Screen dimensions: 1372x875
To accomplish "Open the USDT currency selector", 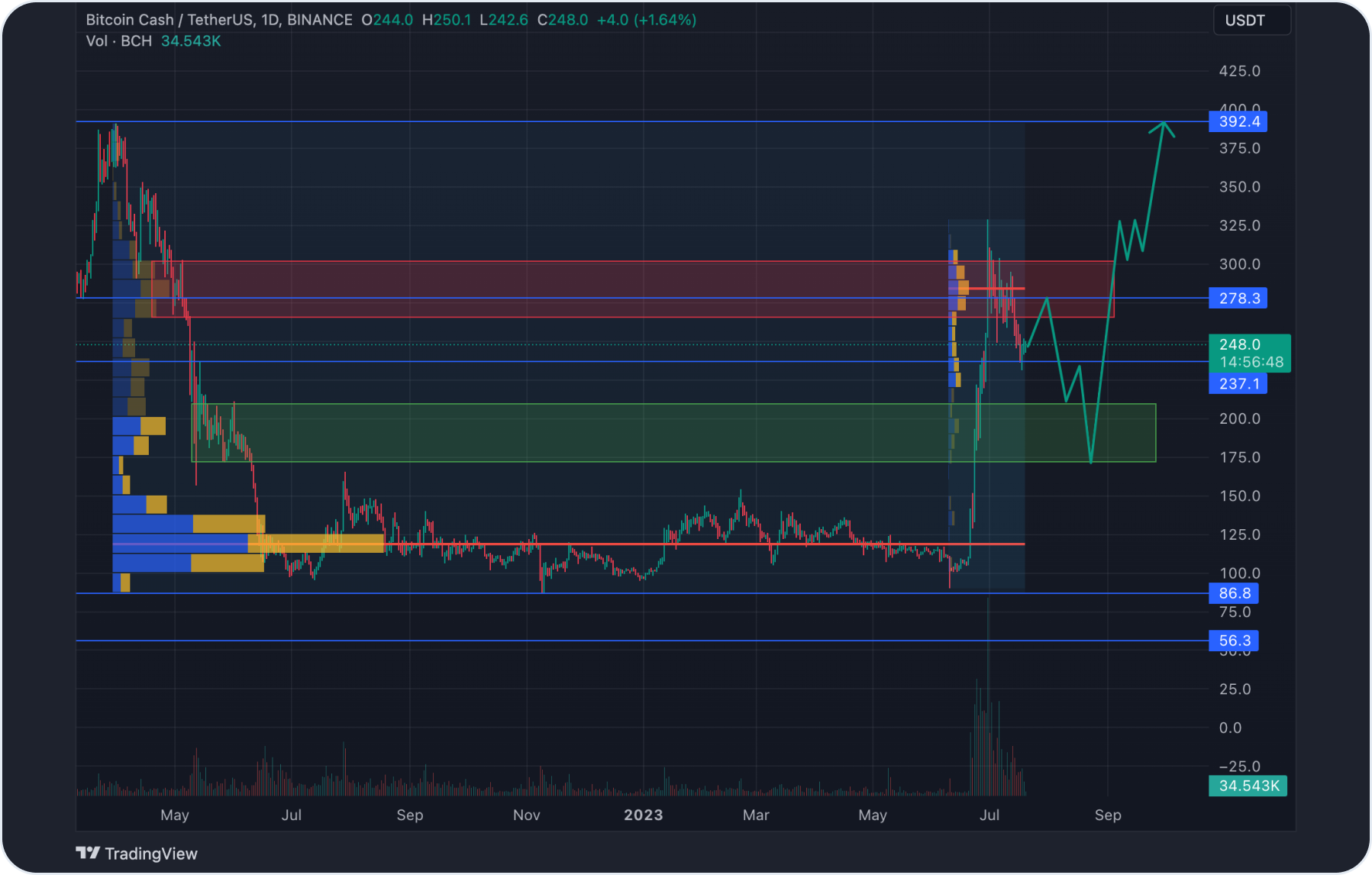I will click(1251, 20).
